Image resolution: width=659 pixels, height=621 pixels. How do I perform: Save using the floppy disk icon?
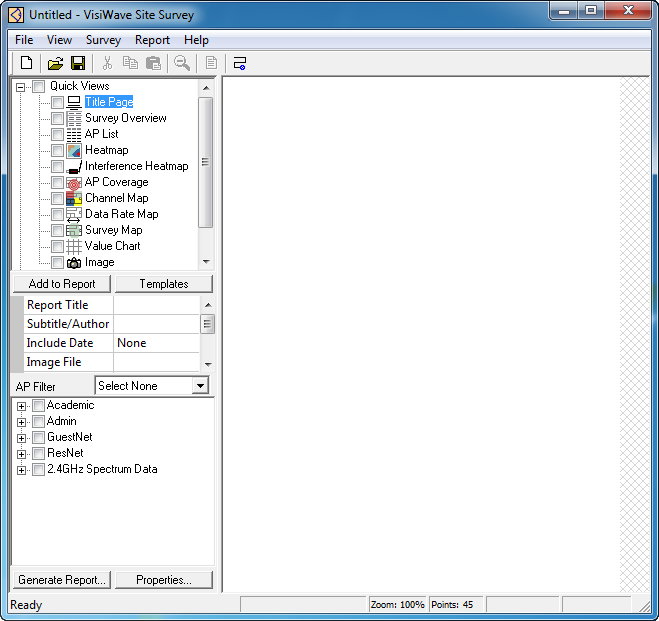tap(78, 63)
